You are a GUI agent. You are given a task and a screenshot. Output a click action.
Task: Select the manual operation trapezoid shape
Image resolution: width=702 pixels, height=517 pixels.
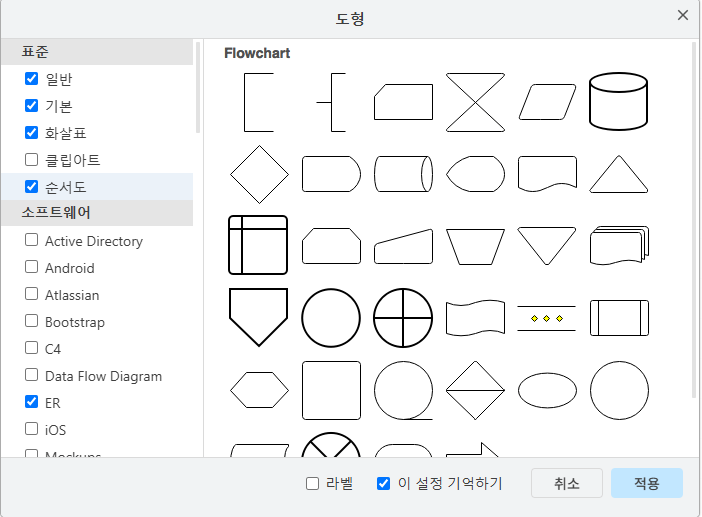click(x=475, y=247)
